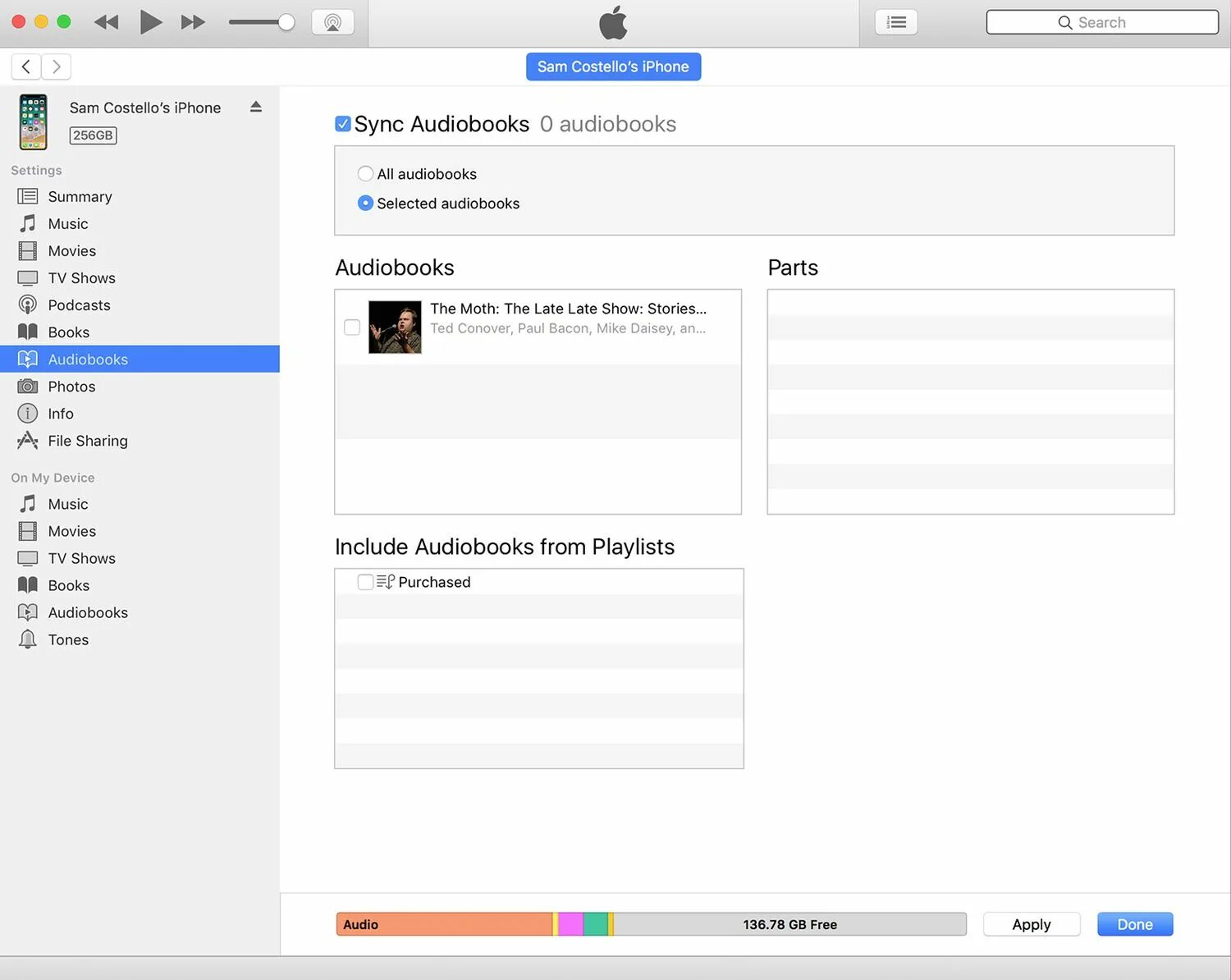Open File Sharing in the sidebar
This screenshot has width=1231, height=980.
click(x=140, y=440)
